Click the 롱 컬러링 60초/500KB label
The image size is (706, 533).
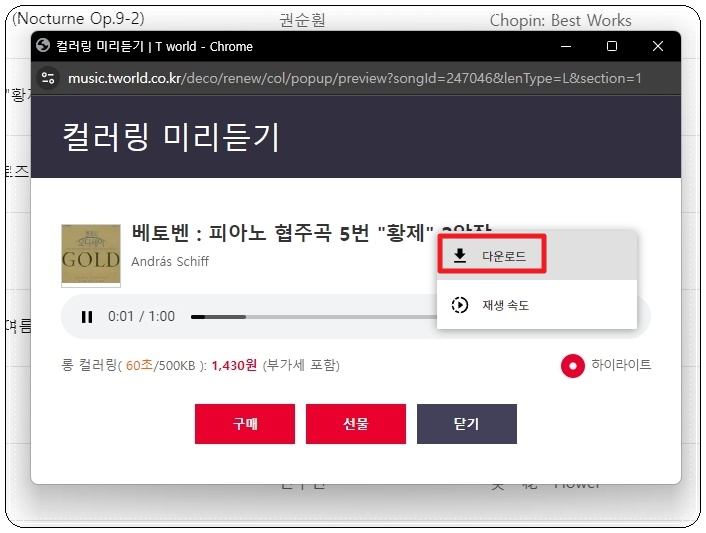(134, 365)
